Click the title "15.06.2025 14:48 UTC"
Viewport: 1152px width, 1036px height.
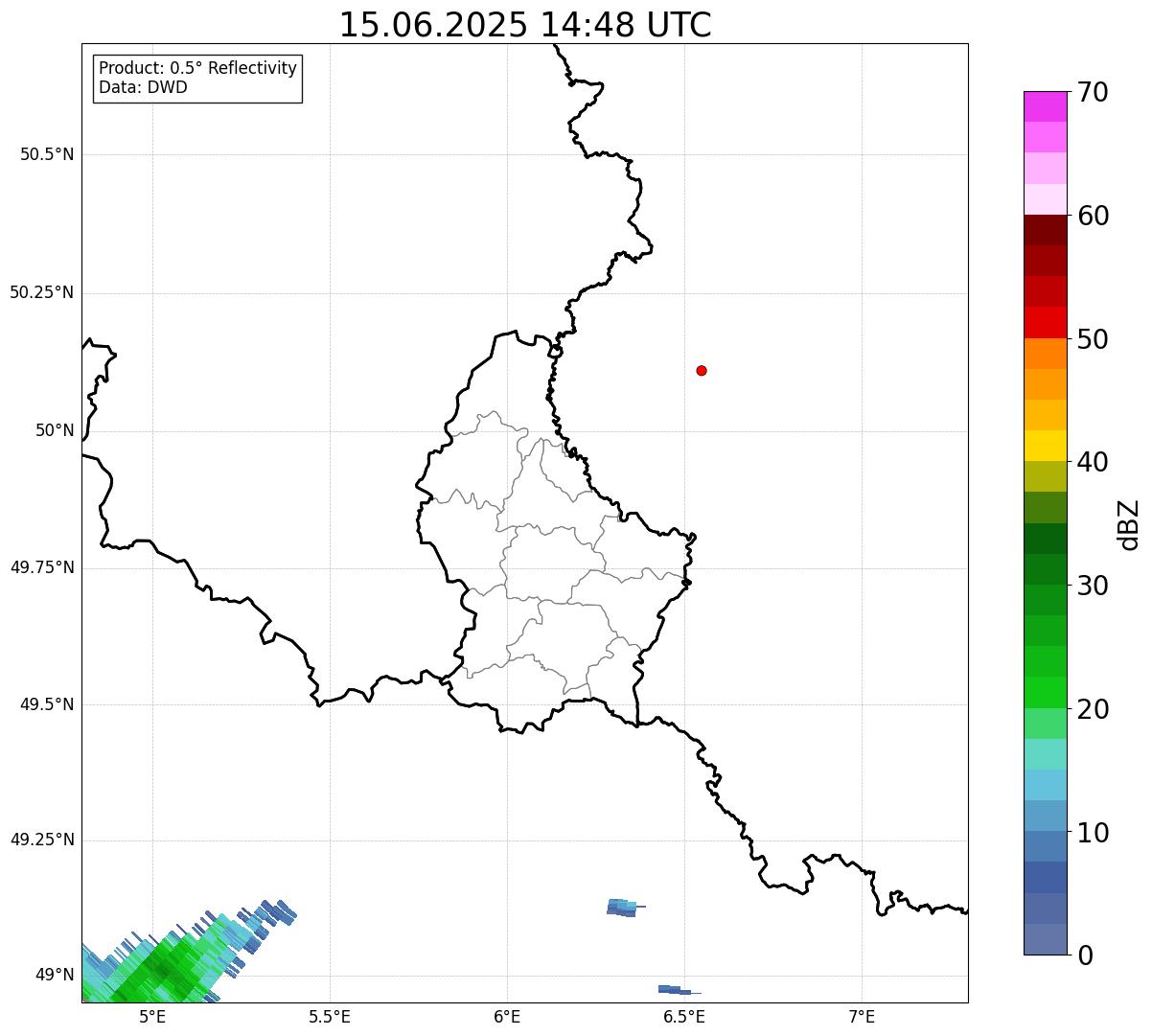tap(525, 25)
